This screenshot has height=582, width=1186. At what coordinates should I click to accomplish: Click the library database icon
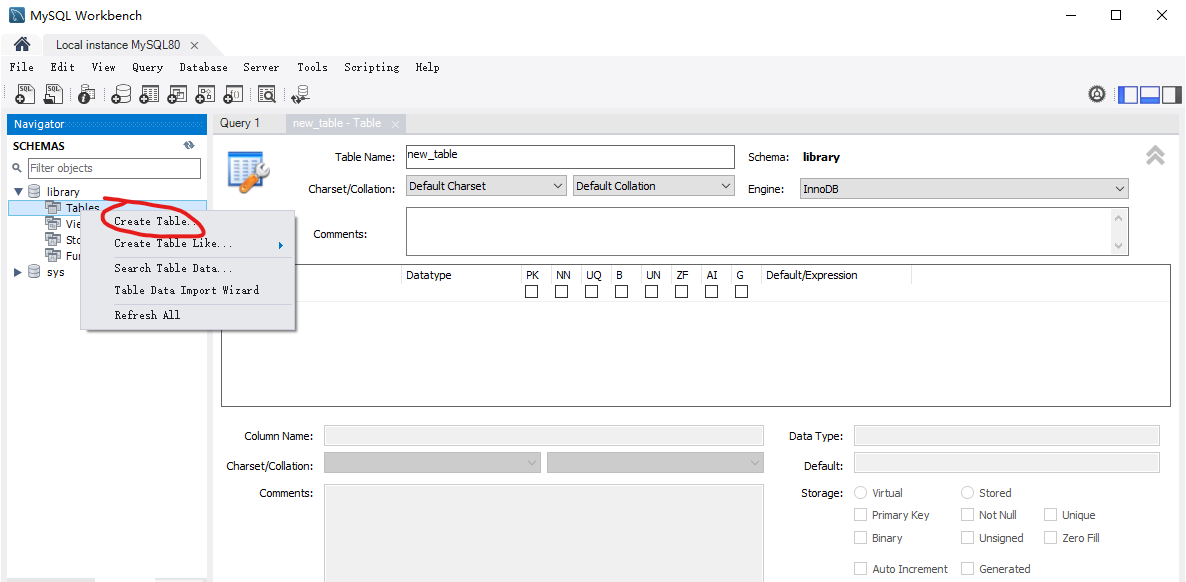pos(34,191)
